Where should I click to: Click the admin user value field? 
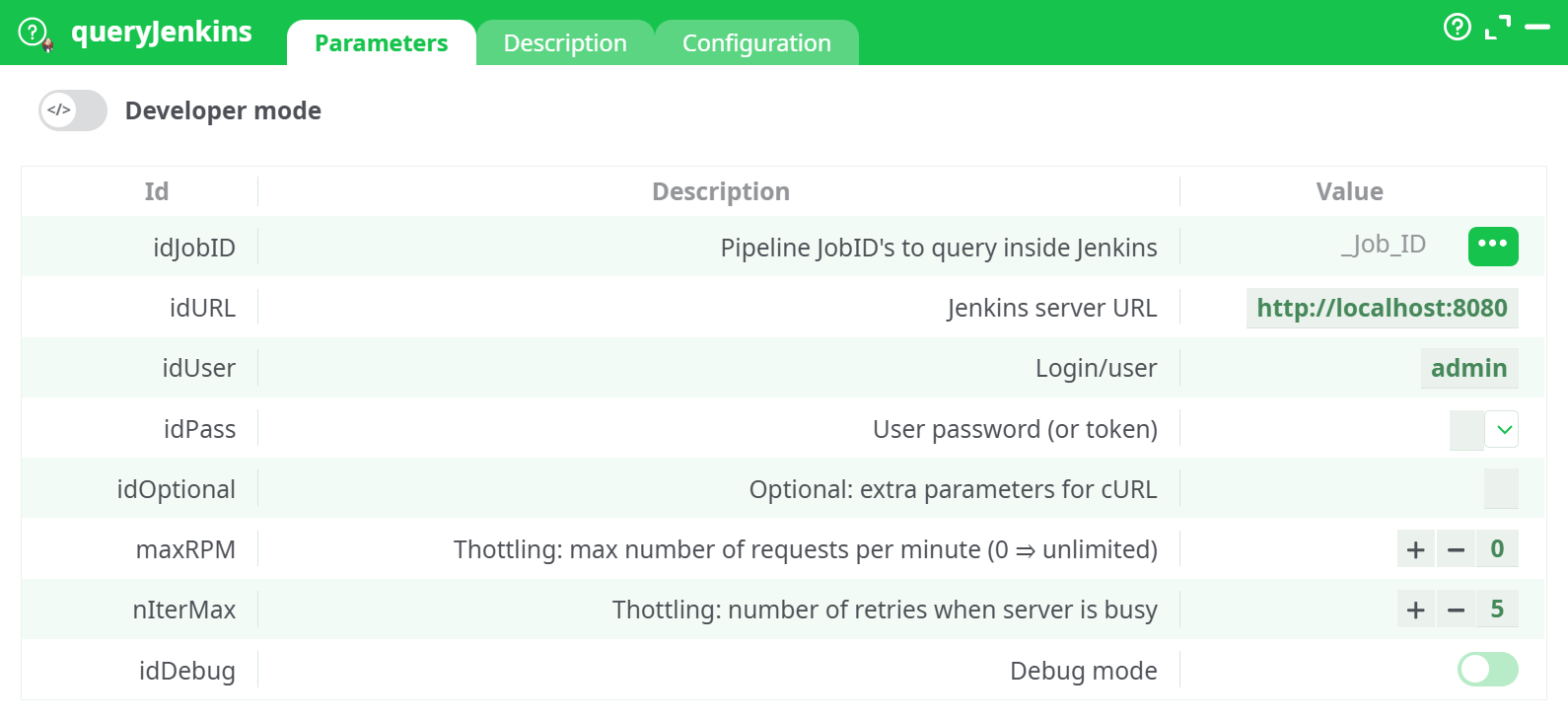tap(1469, 368)
